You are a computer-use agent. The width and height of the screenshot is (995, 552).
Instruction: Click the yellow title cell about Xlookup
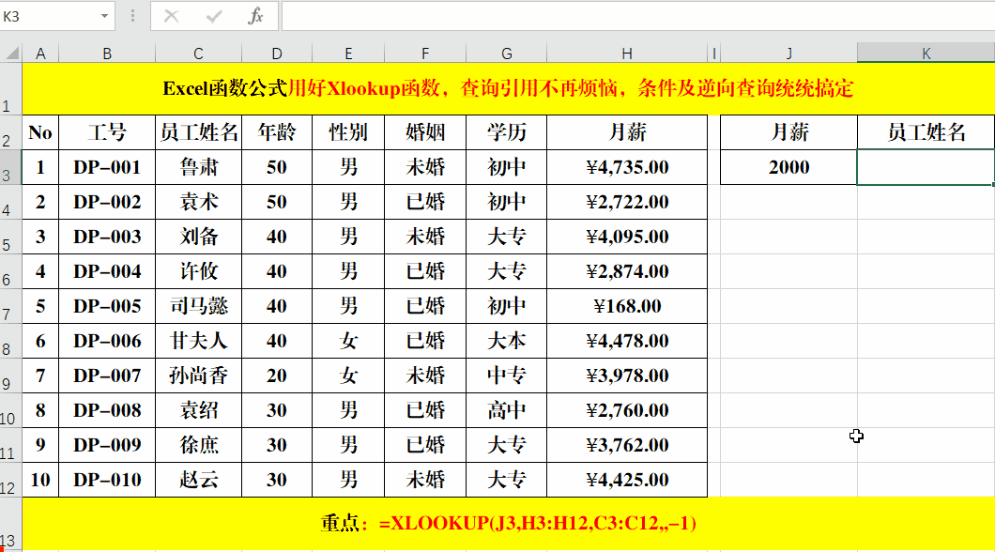click(508, 89)
